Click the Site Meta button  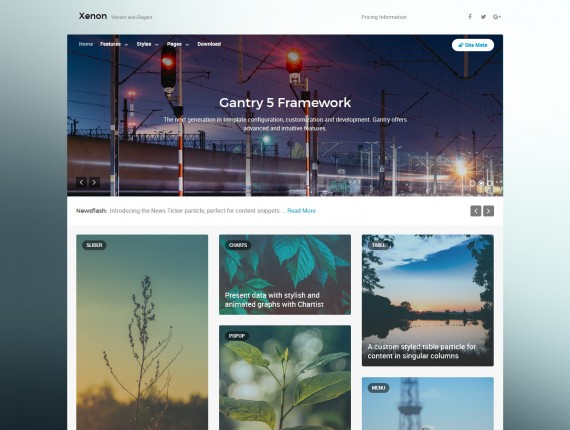tap(473, 45)
